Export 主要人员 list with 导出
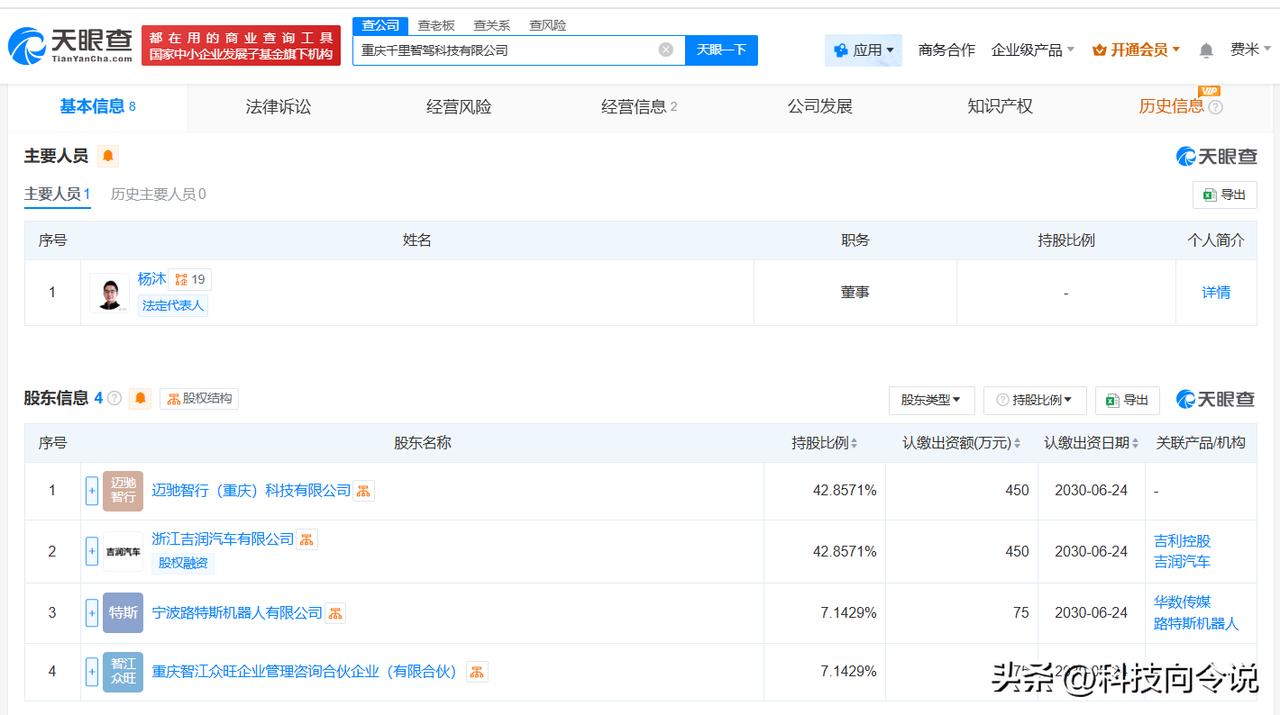Viewport: 1280px width, 715px height. tap(1225, 195)
